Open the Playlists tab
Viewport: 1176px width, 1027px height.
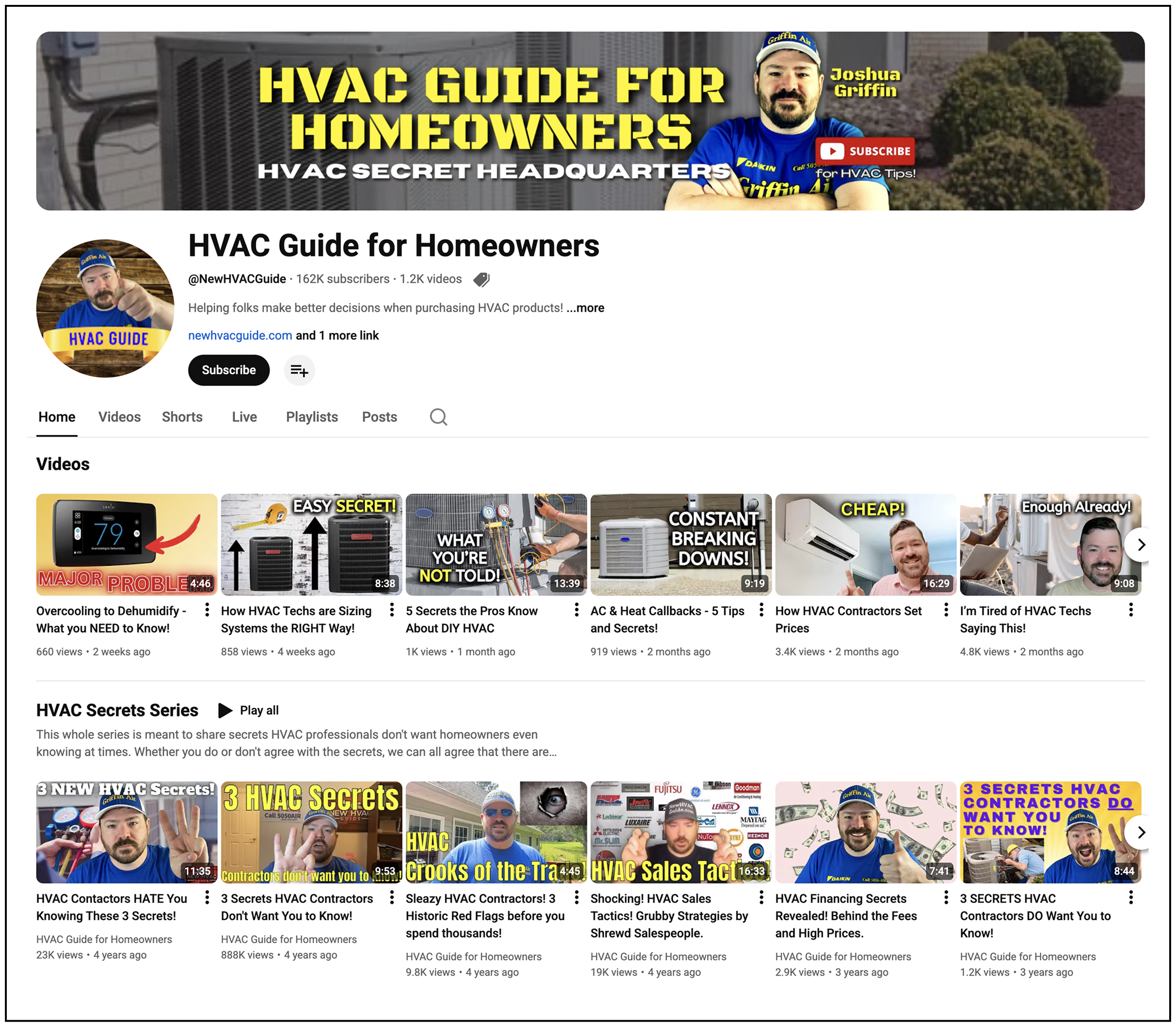pyautogui.click(x=312, y=417)
